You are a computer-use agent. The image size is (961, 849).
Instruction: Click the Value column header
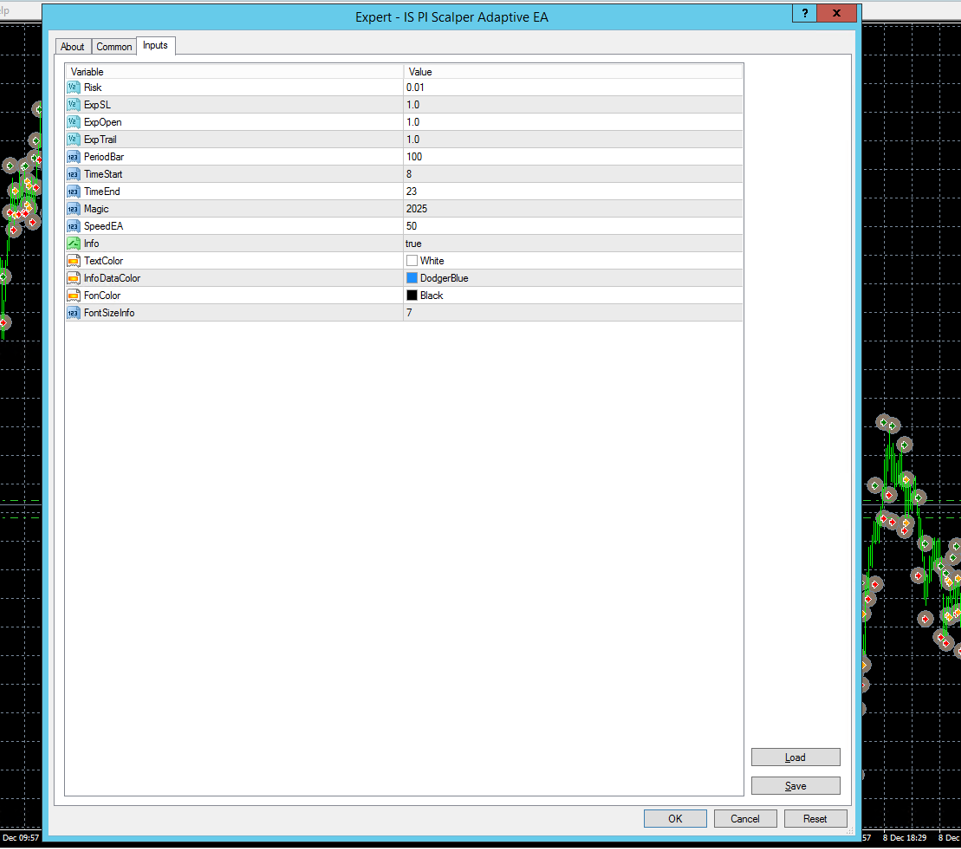tap(572, 72)
